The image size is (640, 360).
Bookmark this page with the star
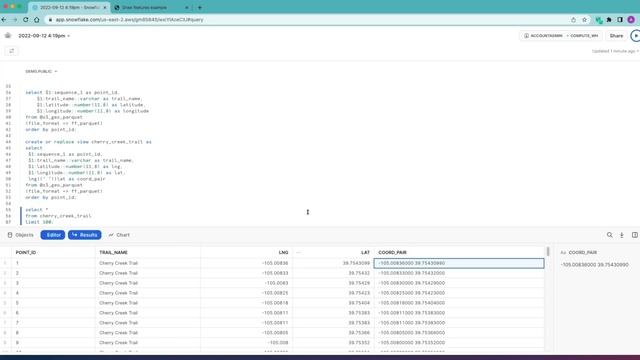click(584, 20)
